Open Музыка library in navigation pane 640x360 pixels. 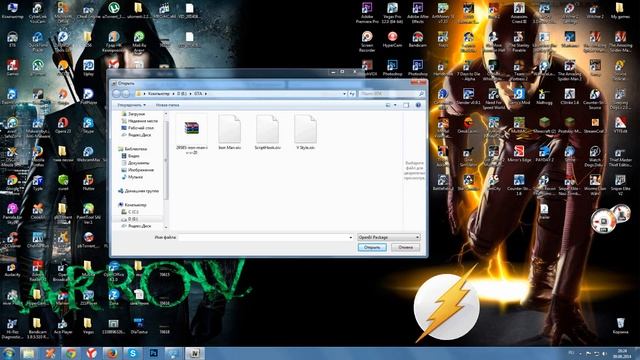coord(132,177)
